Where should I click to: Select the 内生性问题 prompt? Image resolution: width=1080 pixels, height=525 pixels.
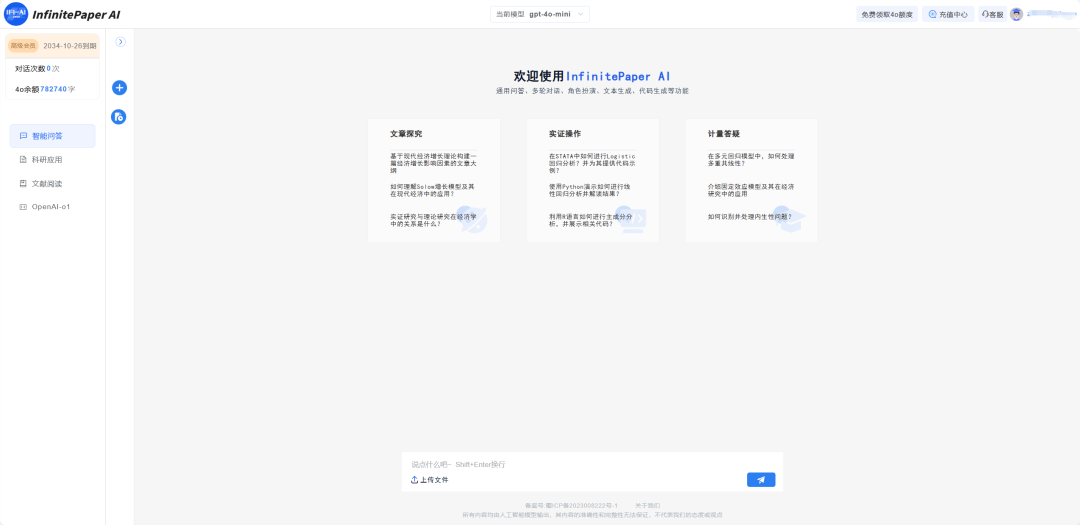pyautogui.click(x=749, y=216)
